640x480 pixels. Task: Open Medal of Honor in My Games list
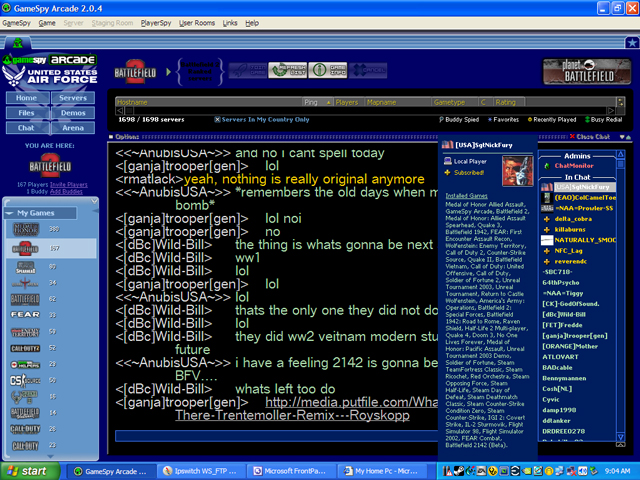(x=25, y=229)
